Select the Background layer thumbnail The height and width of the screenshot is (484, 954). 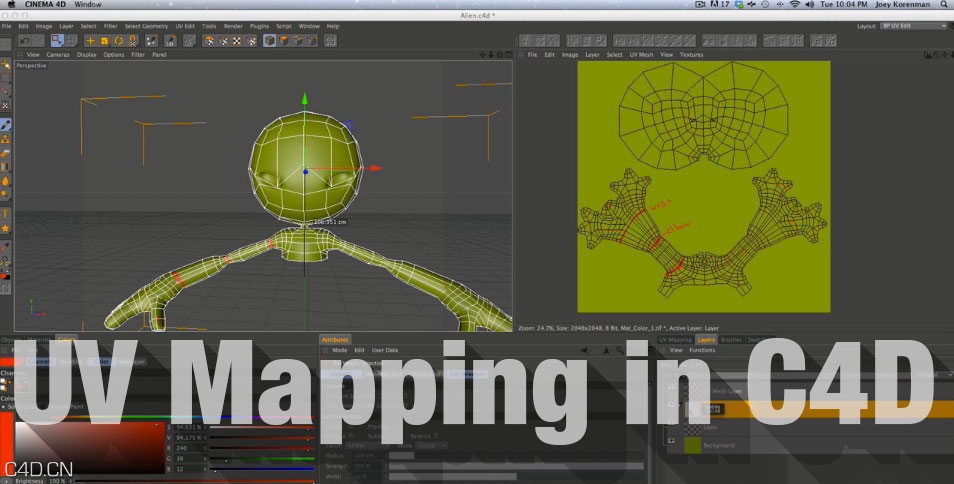pos(693,445)
